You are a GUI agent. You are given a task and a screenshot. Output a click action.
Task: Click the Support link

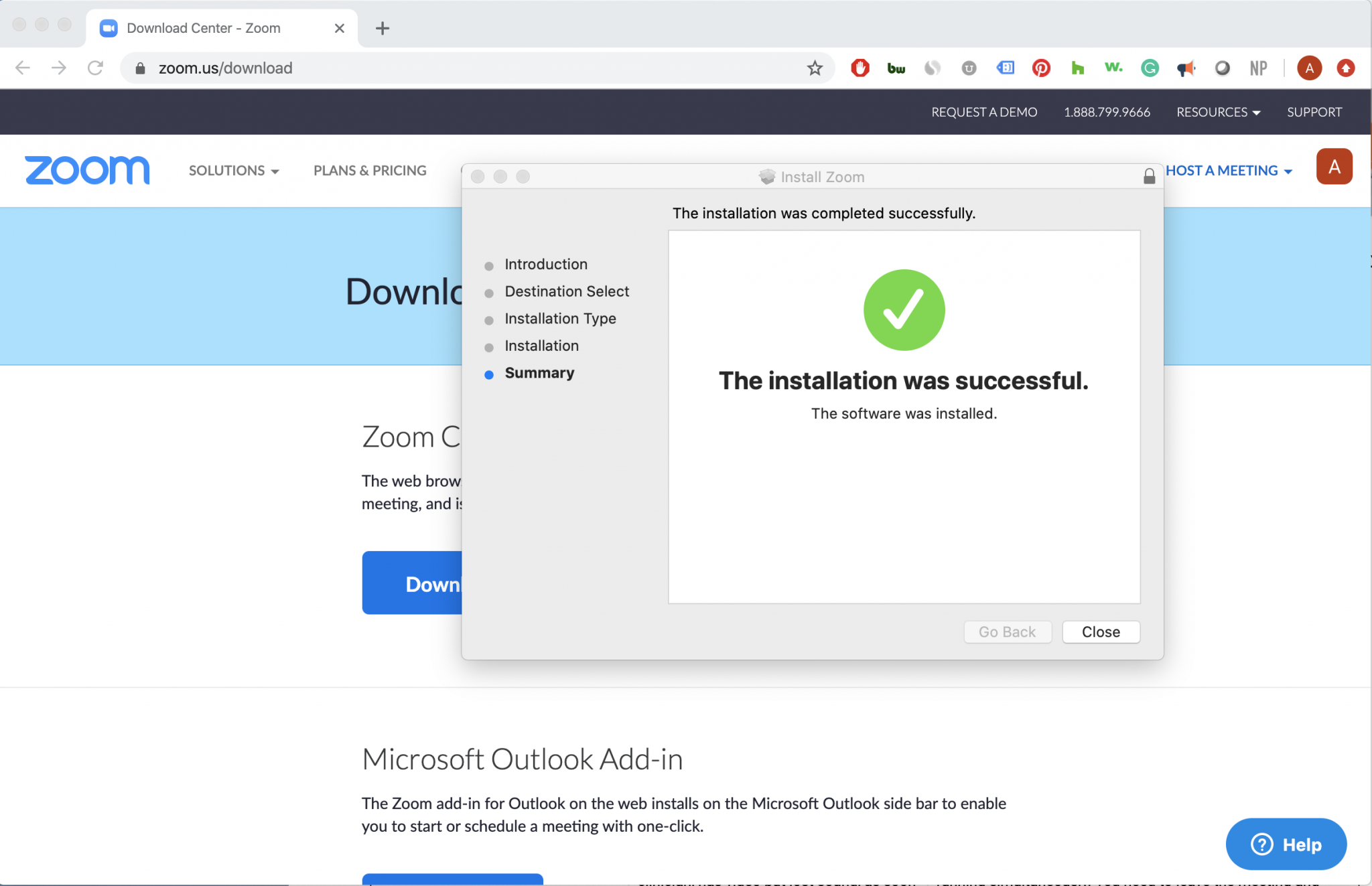click(1314, 113)
